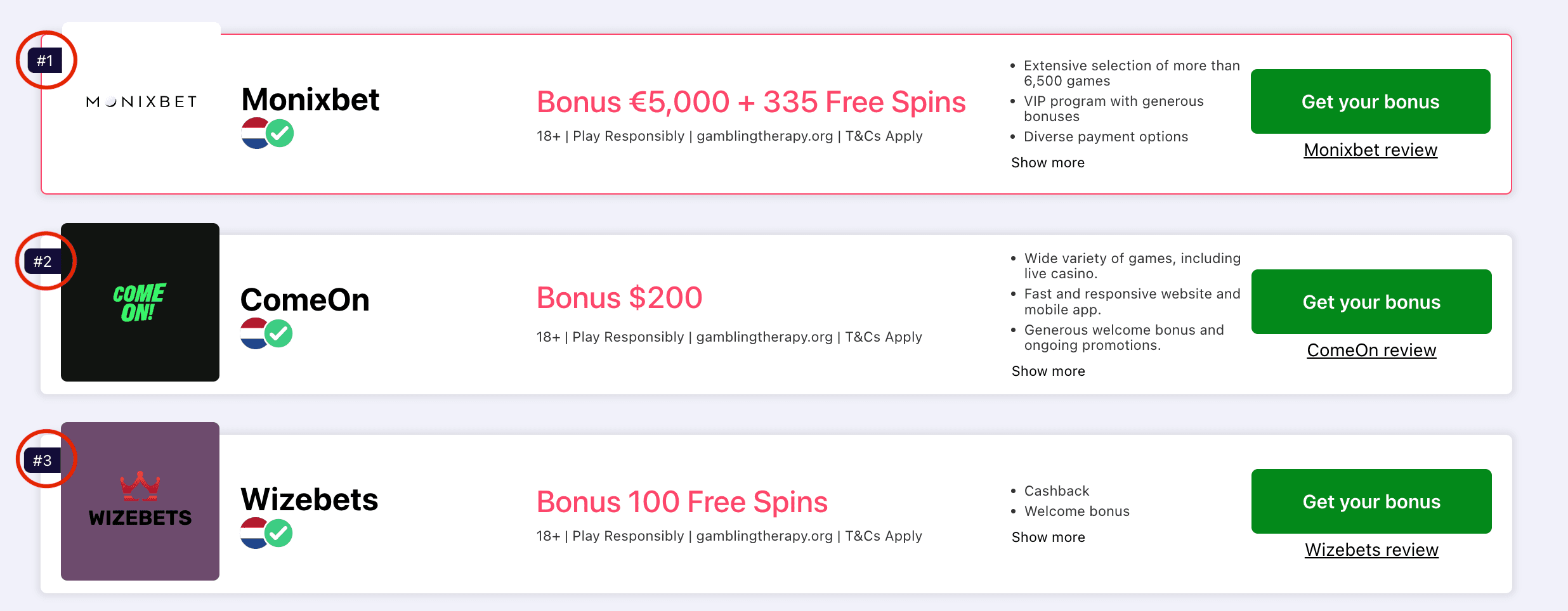This screenshot has width=1568, height=611.
Task: Expand Show more under Wizebets features
Action: (1049, 537)
